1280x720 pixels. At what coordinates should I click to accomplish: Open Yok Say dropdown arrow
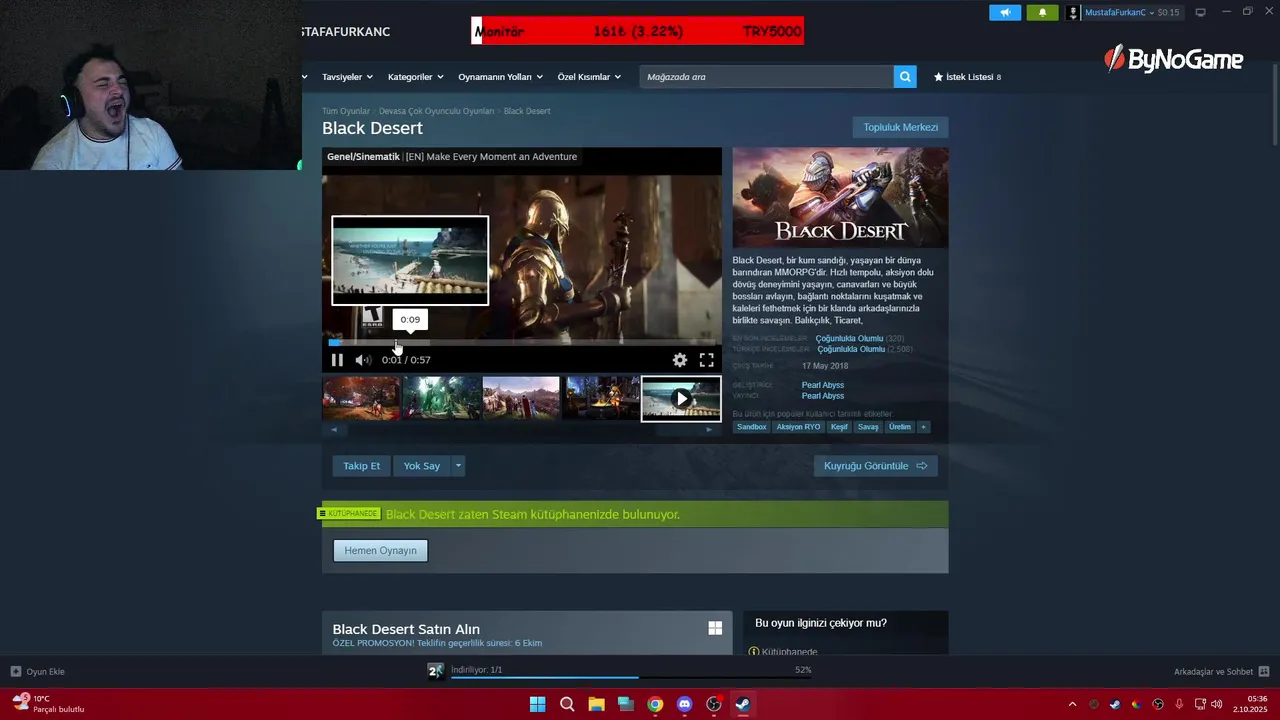click(458, 466)
